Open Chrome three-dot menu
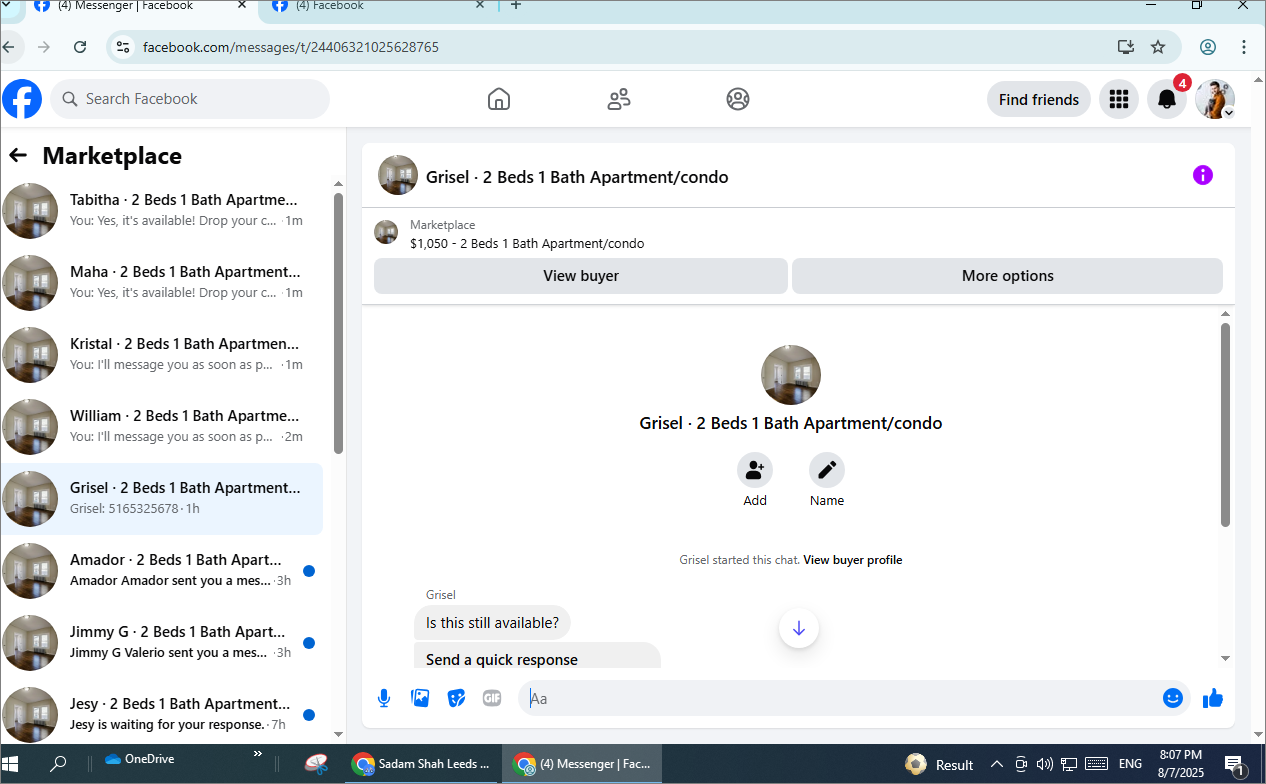 point(1244,47)
